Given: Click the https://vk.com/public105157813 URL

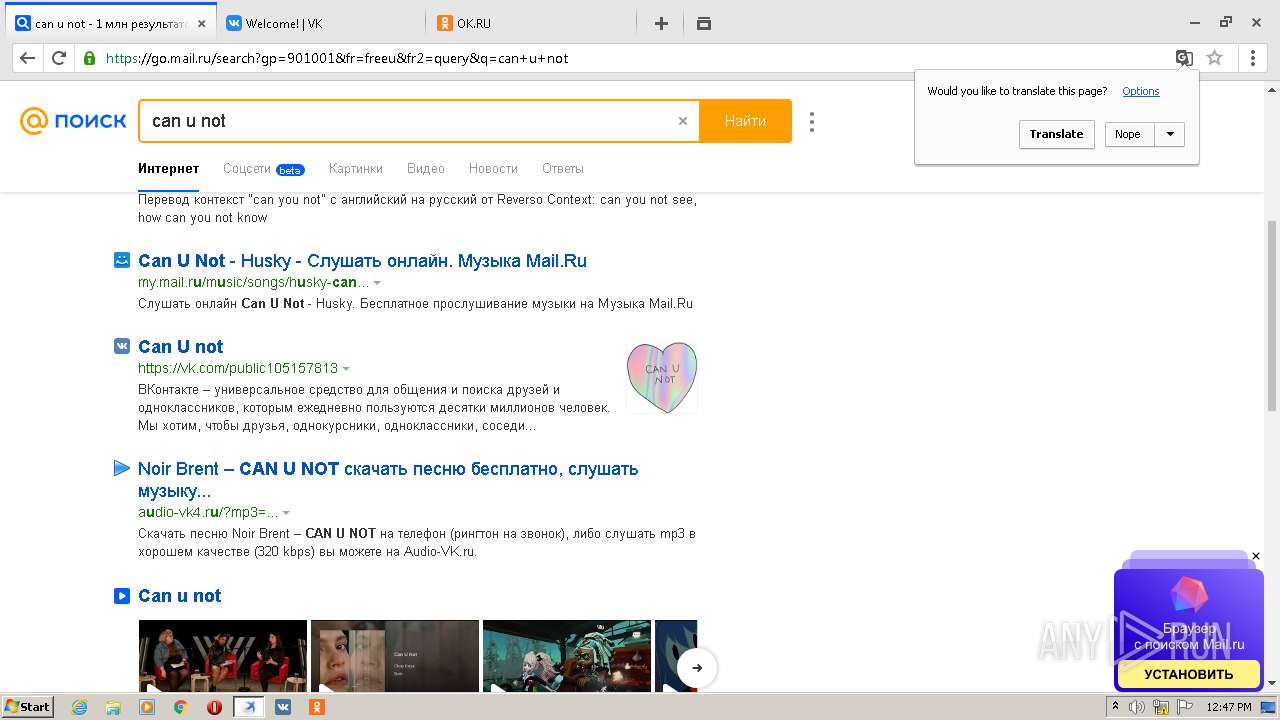Looking at the screenshot, I should click(x=238, y=369).
